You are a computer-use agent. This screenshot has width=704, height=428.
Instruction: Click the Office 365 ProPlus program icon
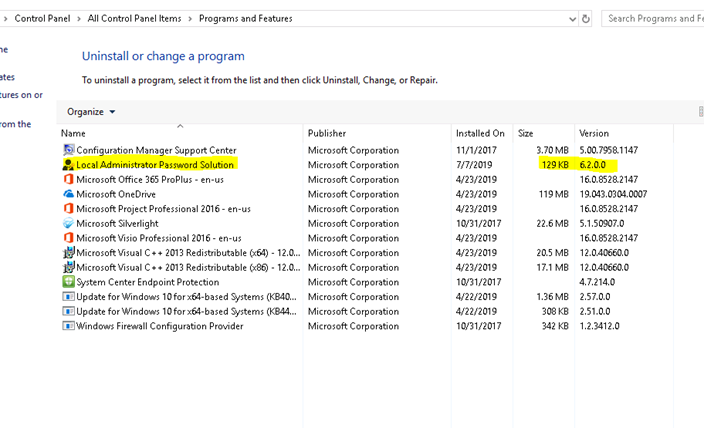point(68,179)
